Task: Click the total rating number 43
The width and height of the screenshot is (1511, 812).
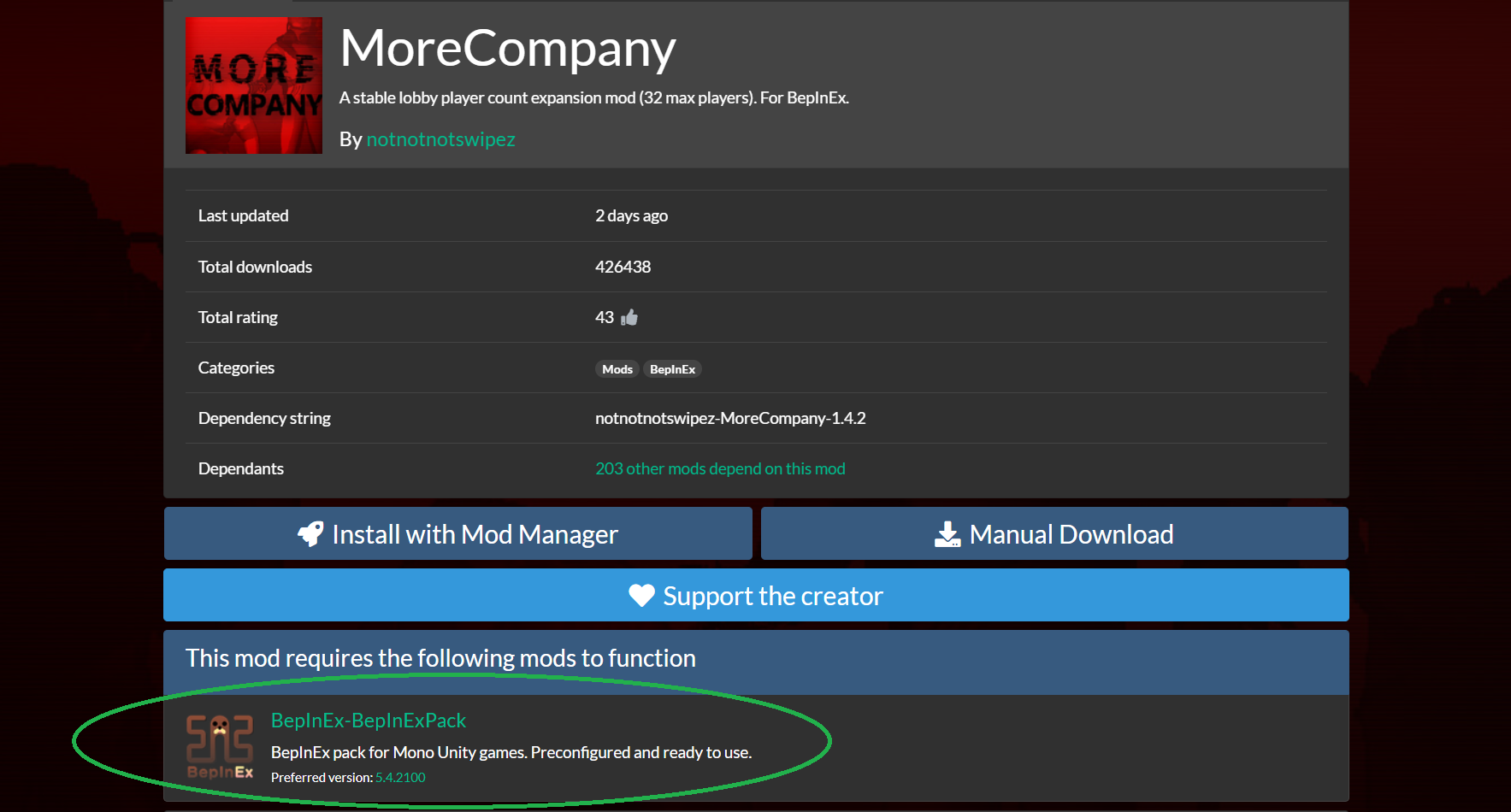Action: [x=605, y=317]
